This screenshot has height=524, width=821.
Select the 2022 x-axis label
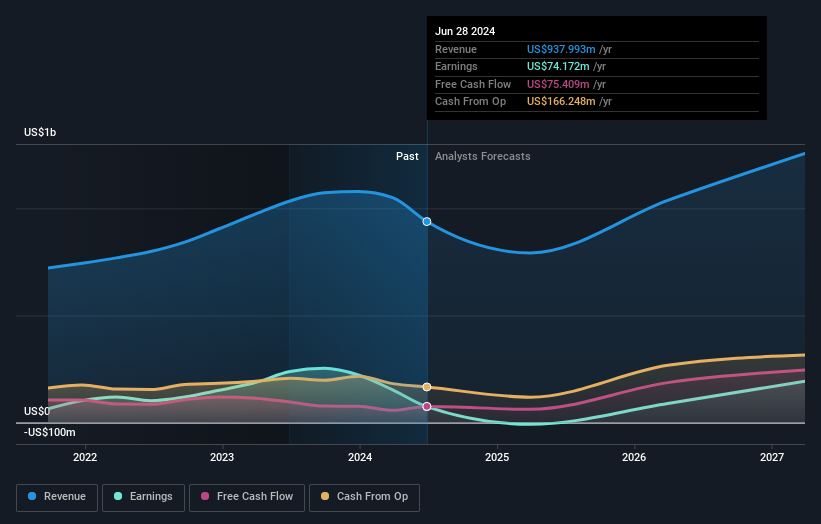click(x=85, y=457)
